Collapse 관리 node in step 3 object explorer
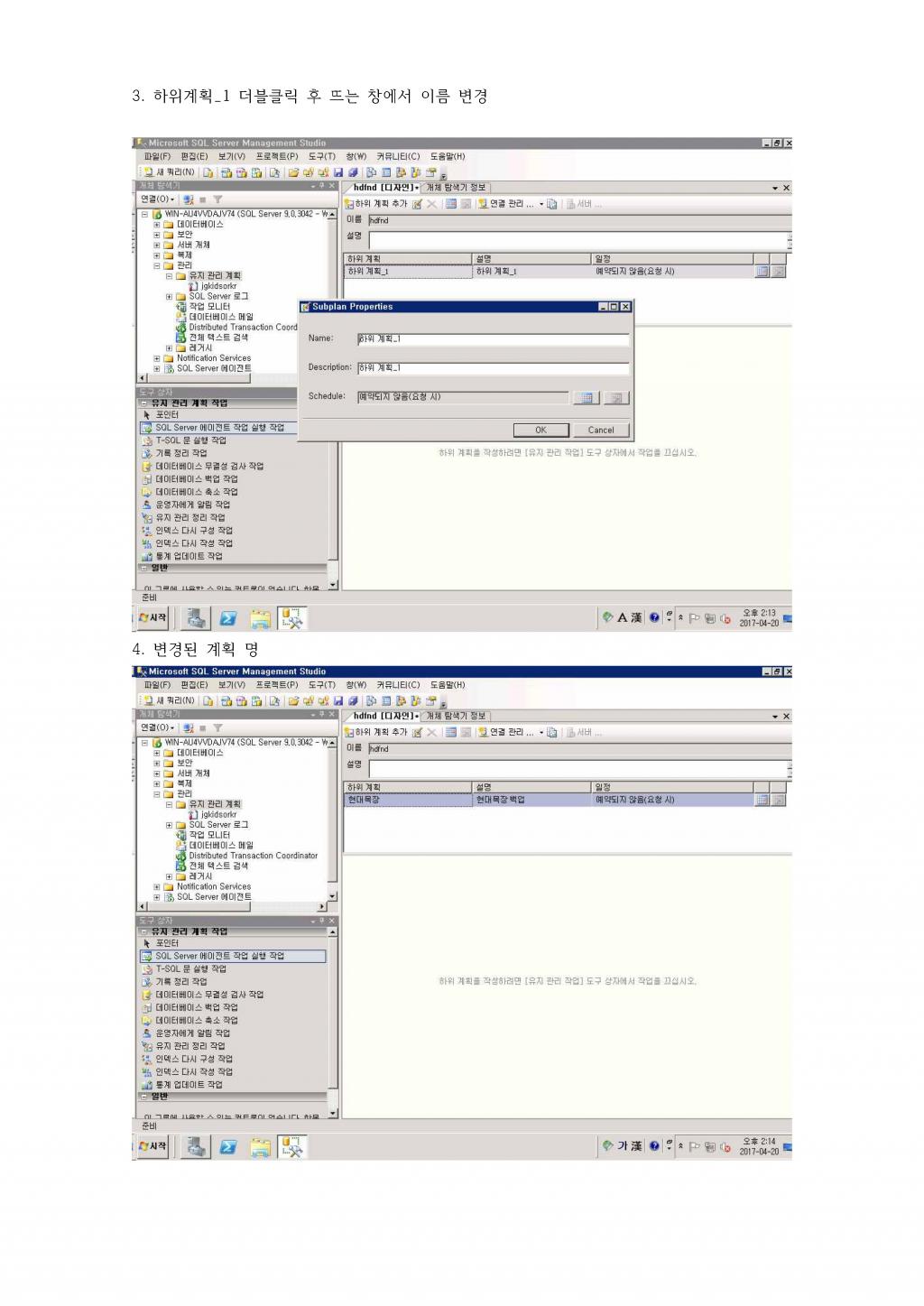Viewport: 924px width, 1306px height. (156, 266)
